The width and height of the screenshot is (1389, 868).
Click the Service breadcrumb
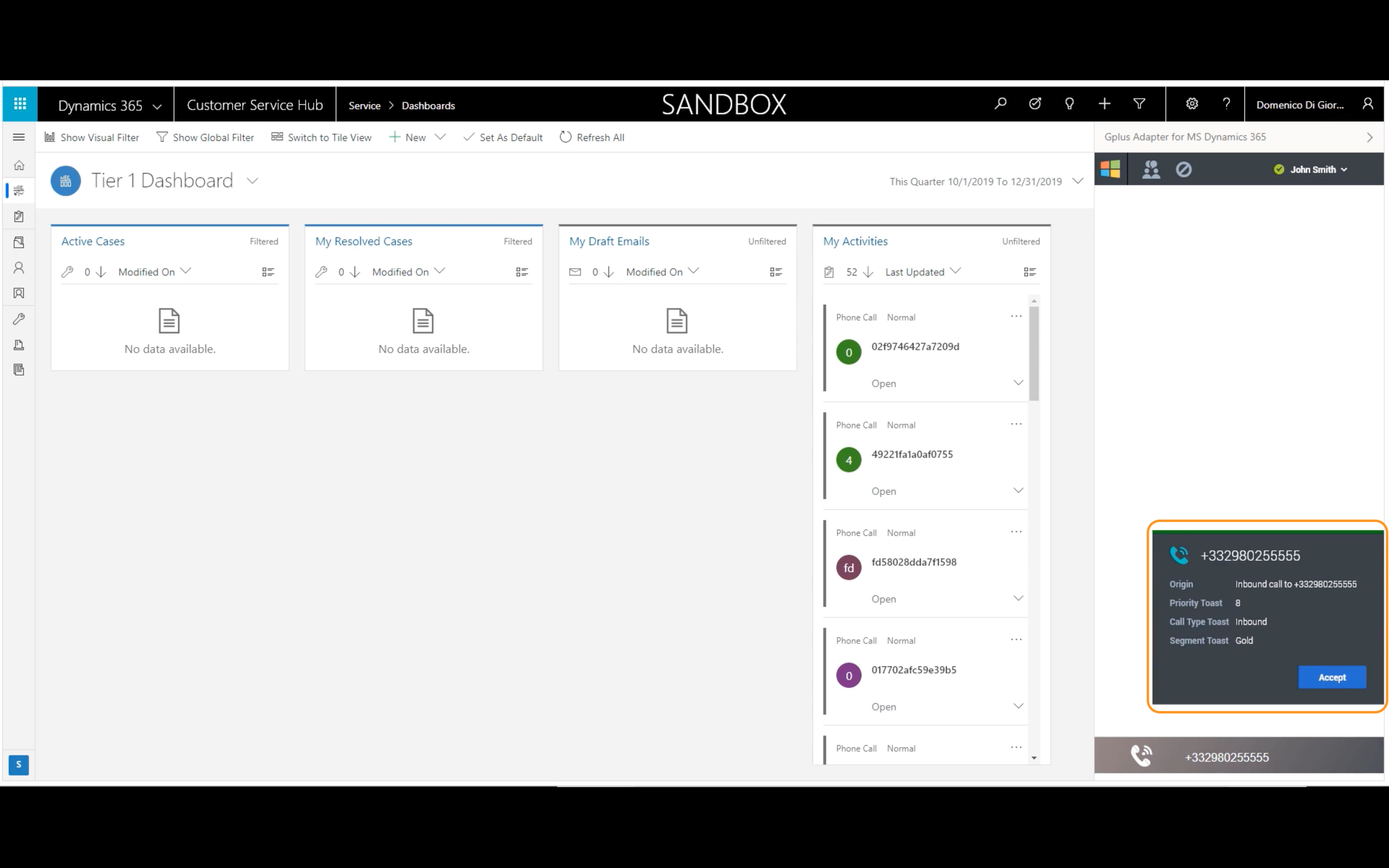[x=365, y=106]
